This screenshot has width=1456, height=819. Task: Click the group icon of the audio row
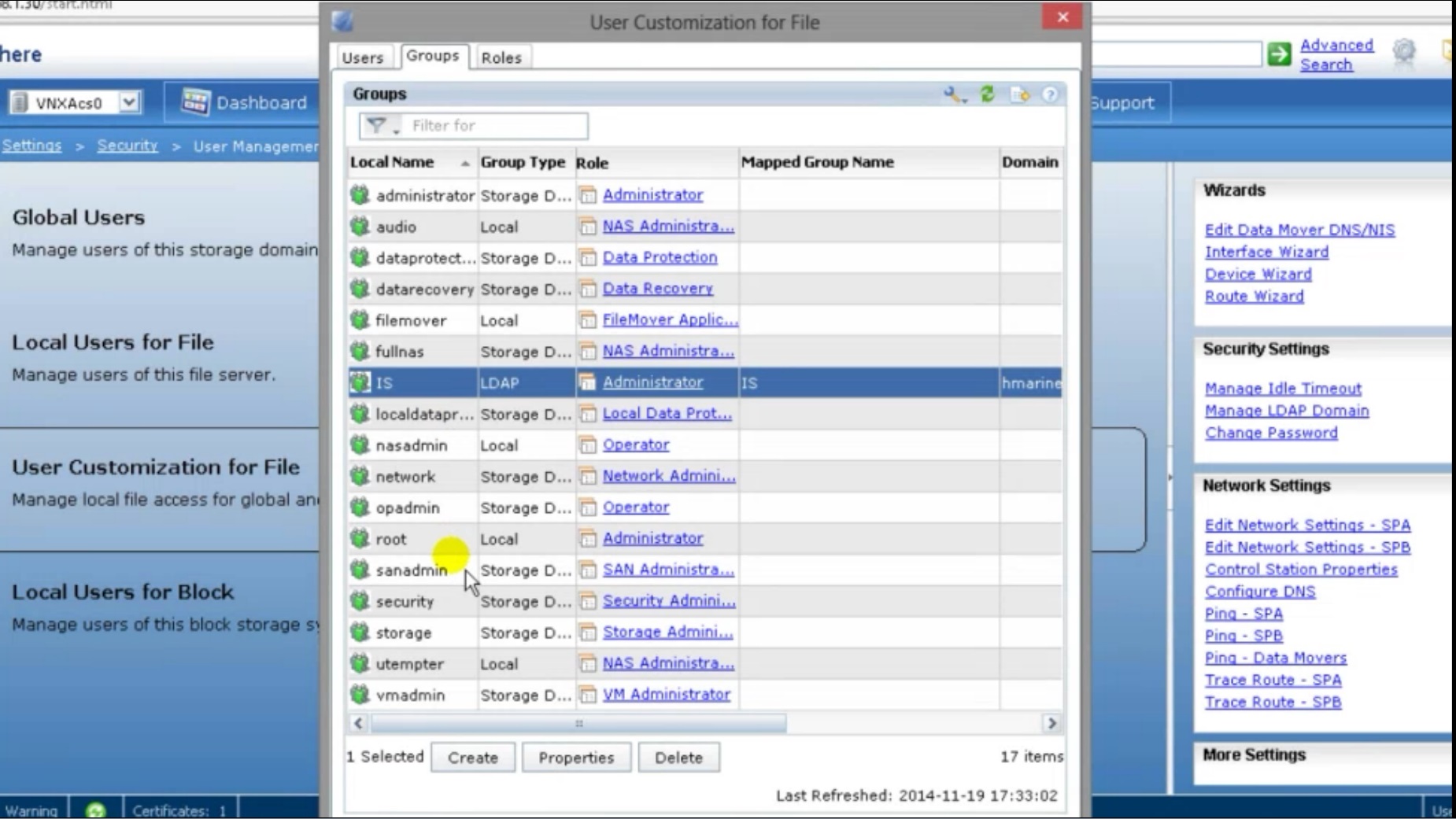(360, 227)
